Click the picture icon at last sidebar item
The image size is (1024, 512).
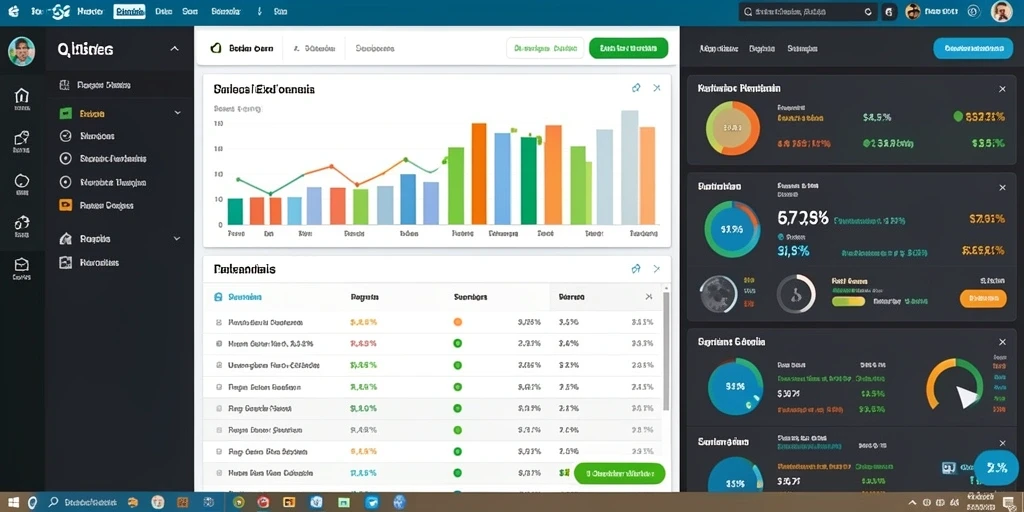click(x=65, y=263)
